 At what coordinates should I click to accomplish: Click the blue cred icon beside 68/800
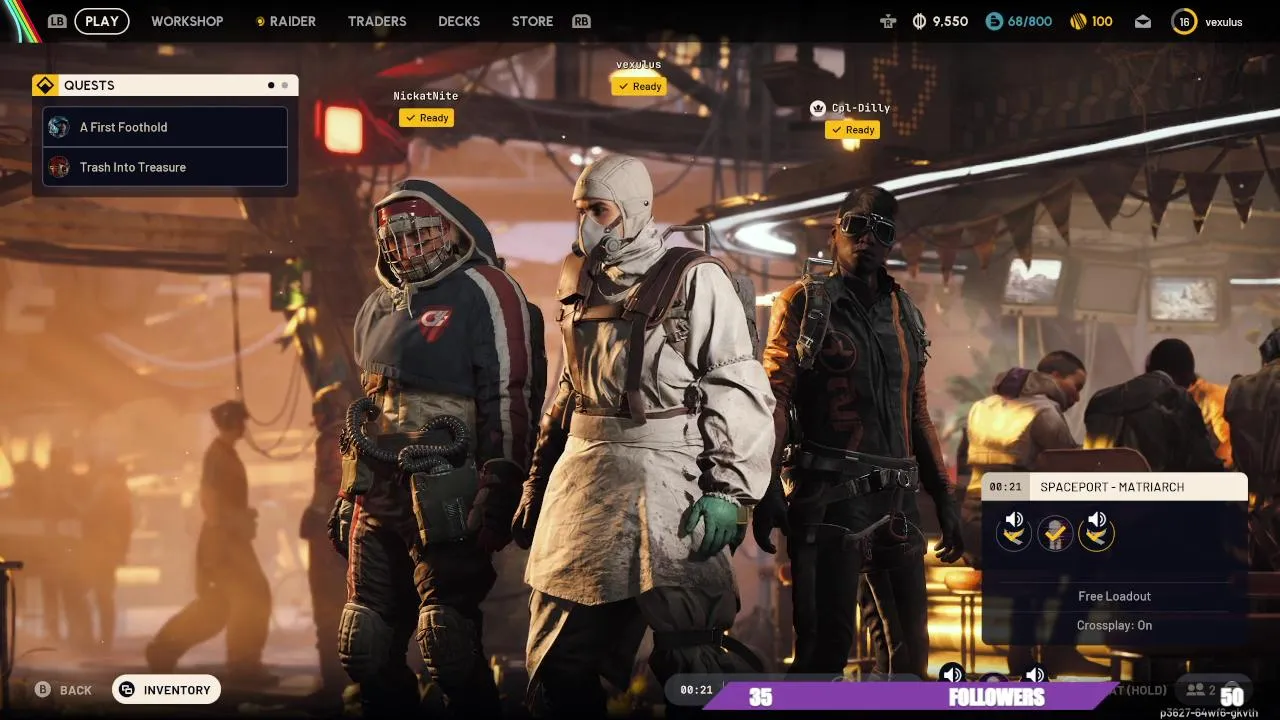[994, 21]
